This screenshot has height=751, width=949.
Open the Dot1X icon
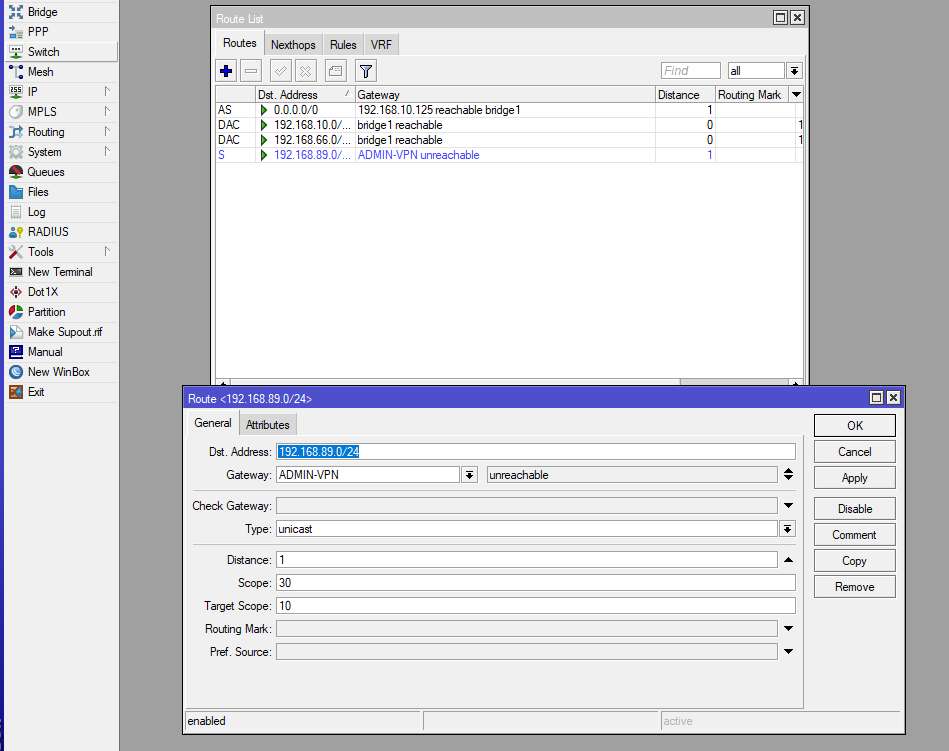16,292
